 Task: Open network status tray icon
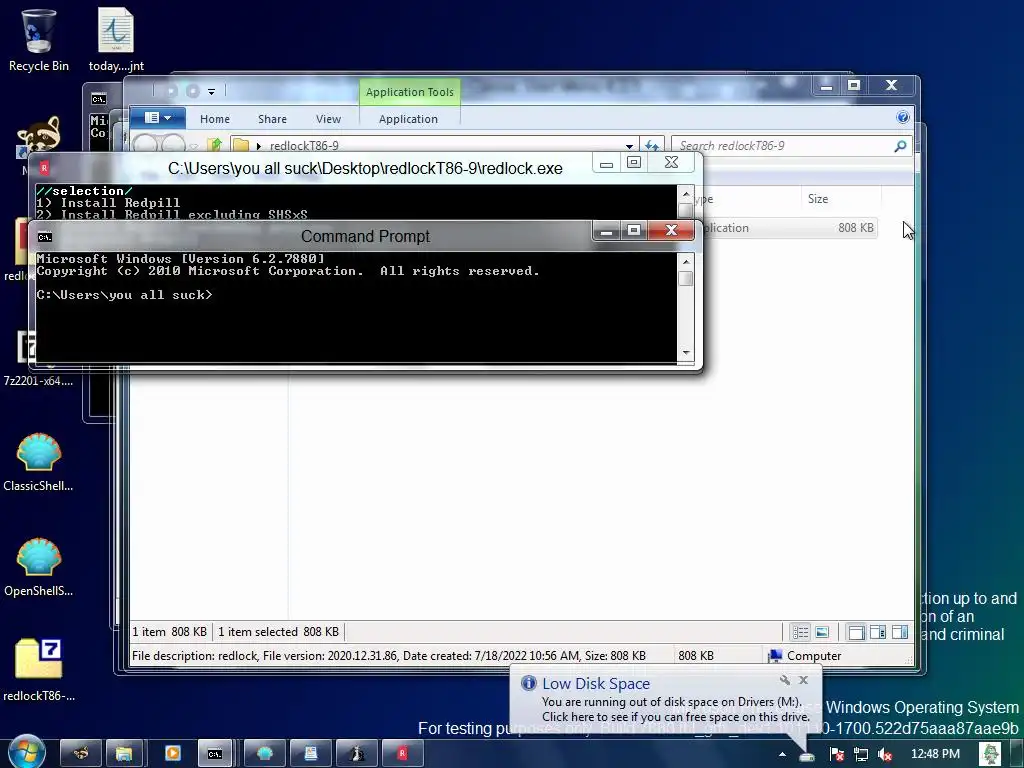pos(861,754)
